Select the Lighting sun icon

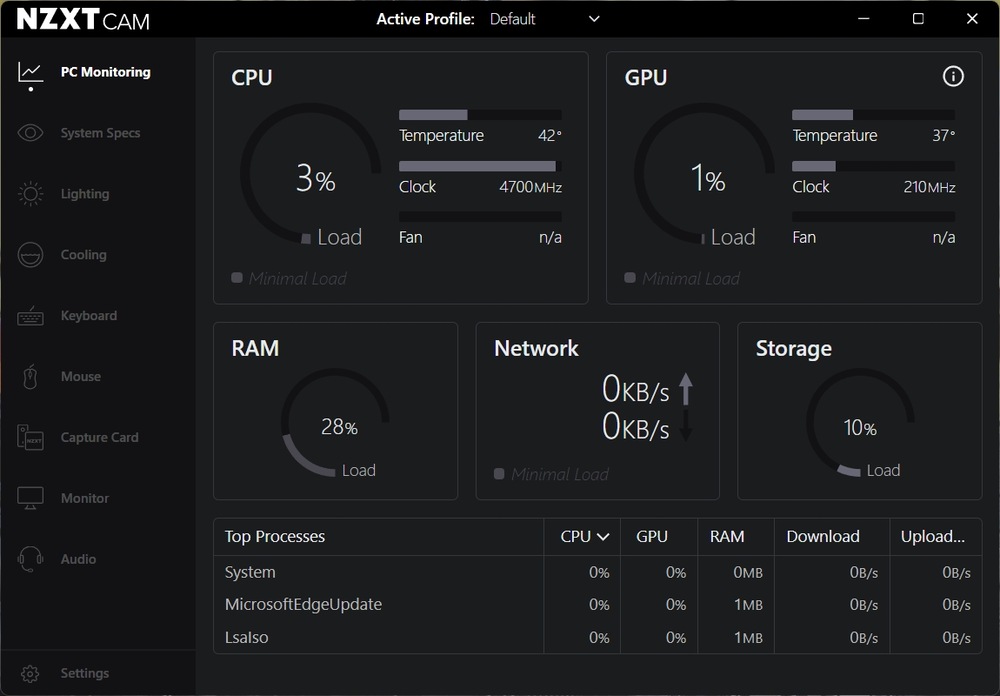30,194
